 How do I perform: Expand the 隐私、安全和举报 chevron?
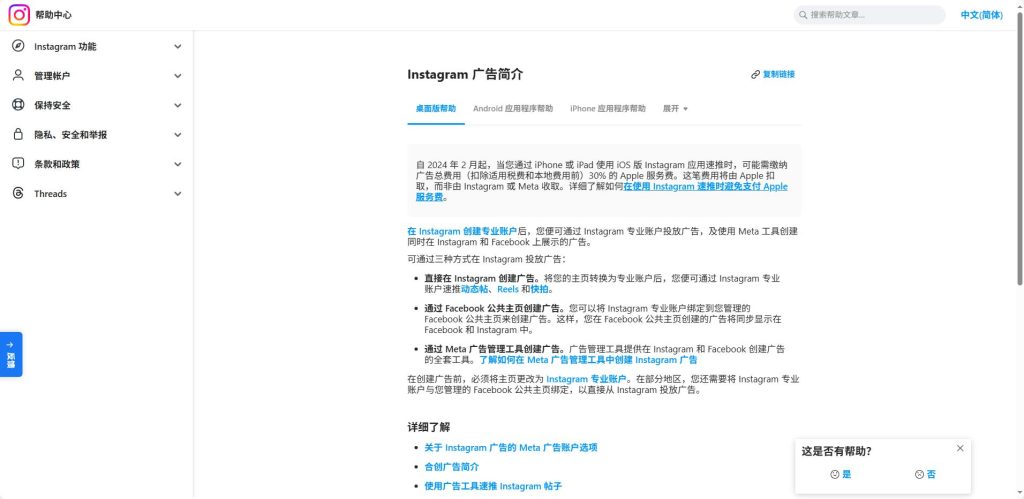[178, 135]
